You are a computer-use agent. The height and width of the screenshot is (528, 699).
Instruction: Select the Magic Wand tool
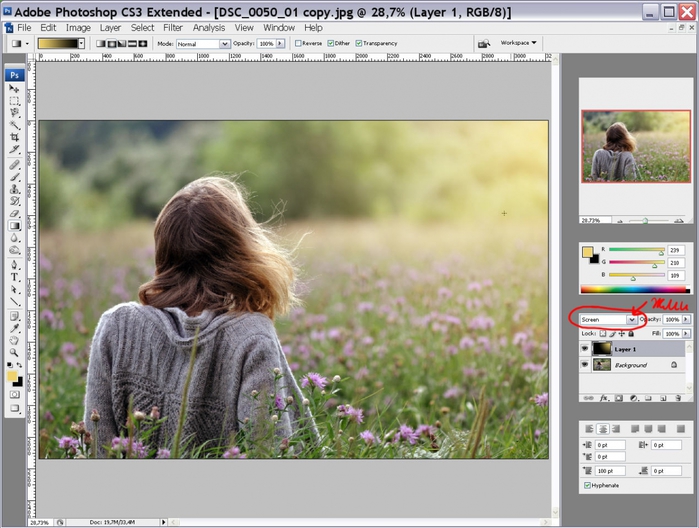point(15,126)
